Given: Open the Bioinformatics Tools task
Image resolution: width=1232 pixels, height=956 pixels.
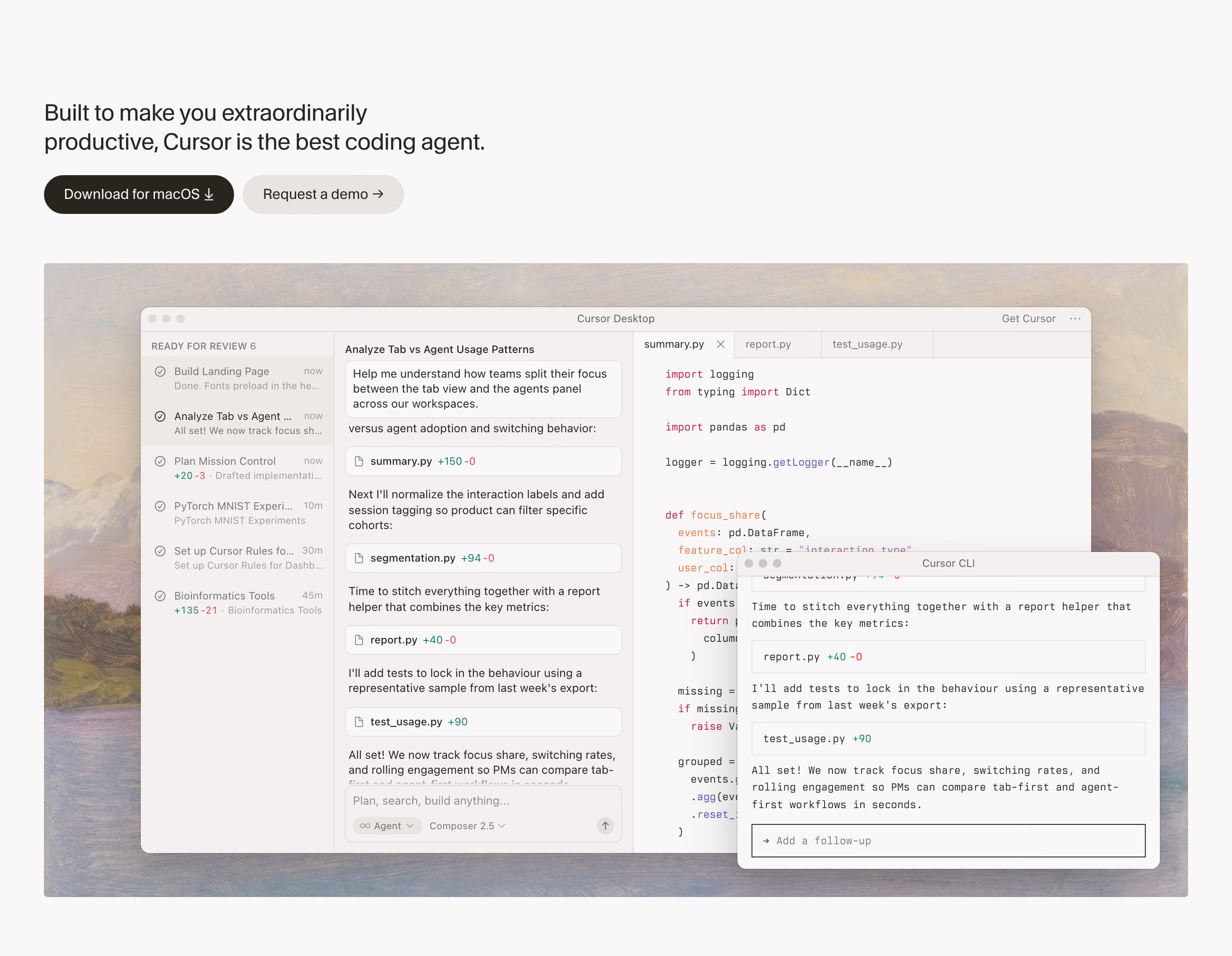Looking at the screenshot, I should [238, 603].
